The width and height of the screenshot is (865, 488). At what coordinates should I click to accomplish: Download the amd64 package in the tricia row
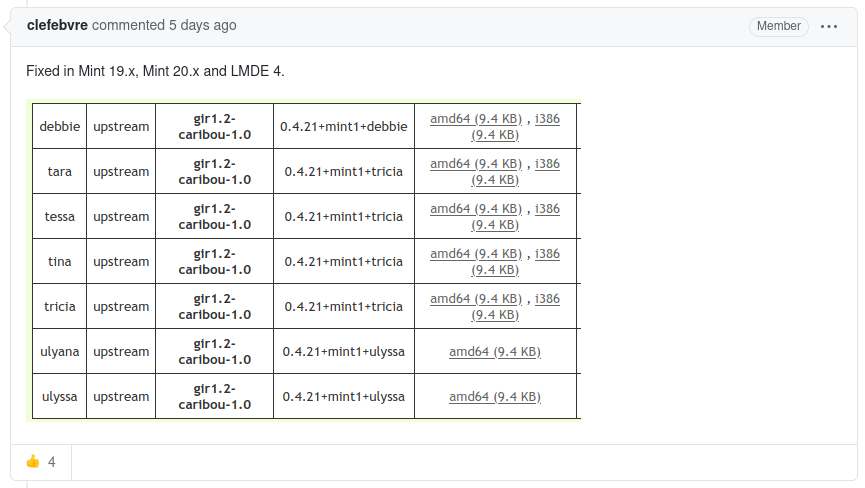476,299
